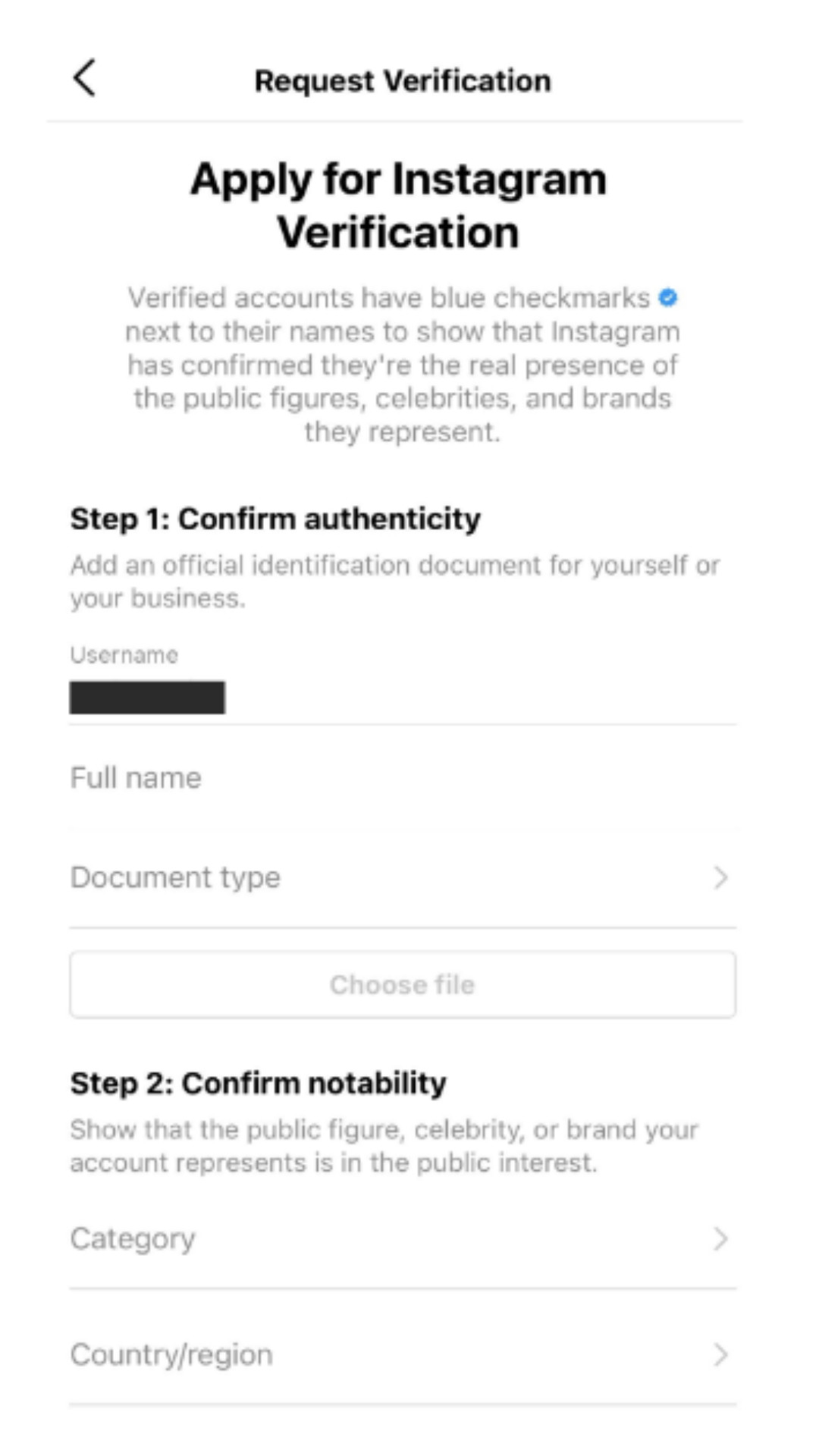Expand the Document type selector
Image resolution: width=819 pixels, height=1456 pixels.
[x=403, y=877]
